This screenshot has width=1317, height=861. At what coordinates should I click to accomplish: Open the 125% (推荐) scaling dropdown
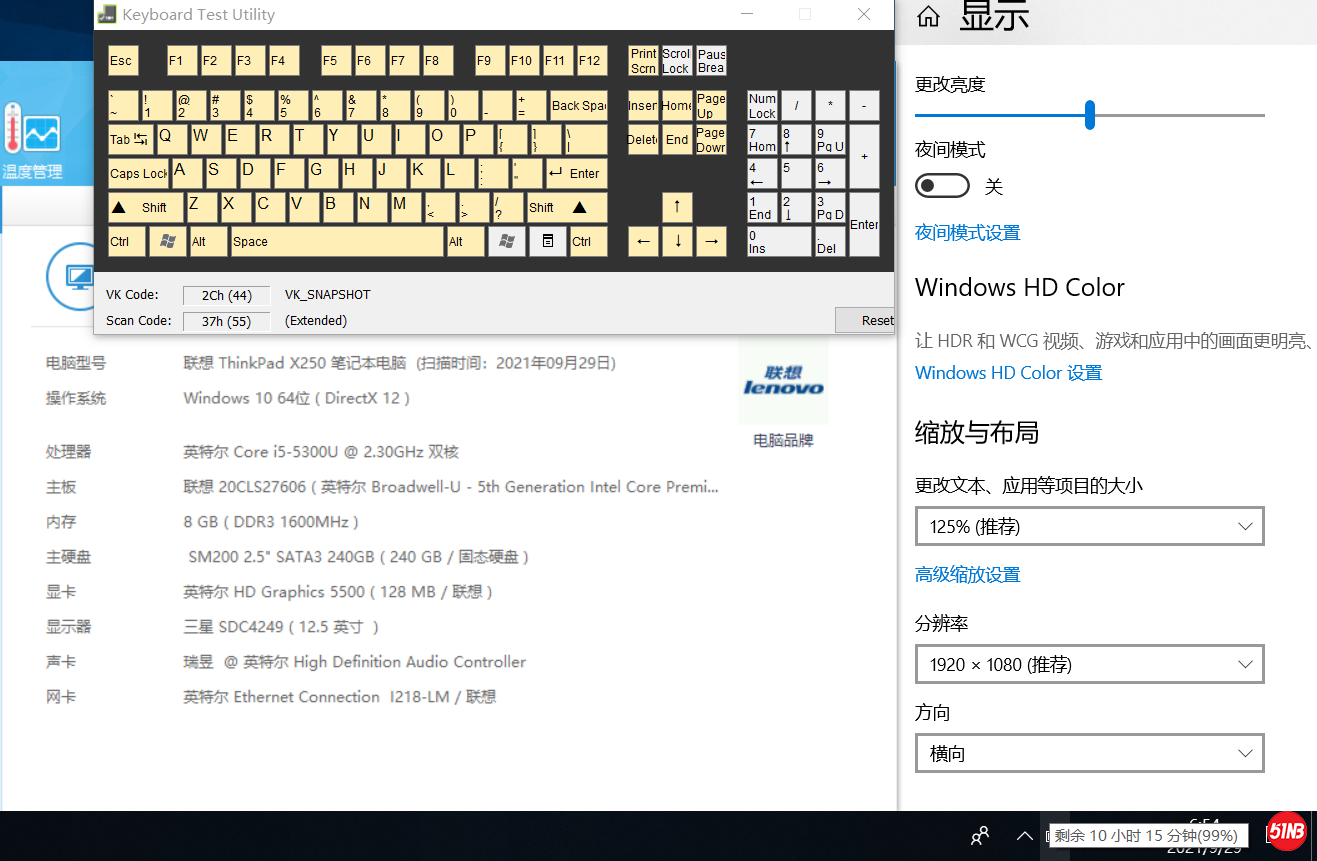(1090, 526)
